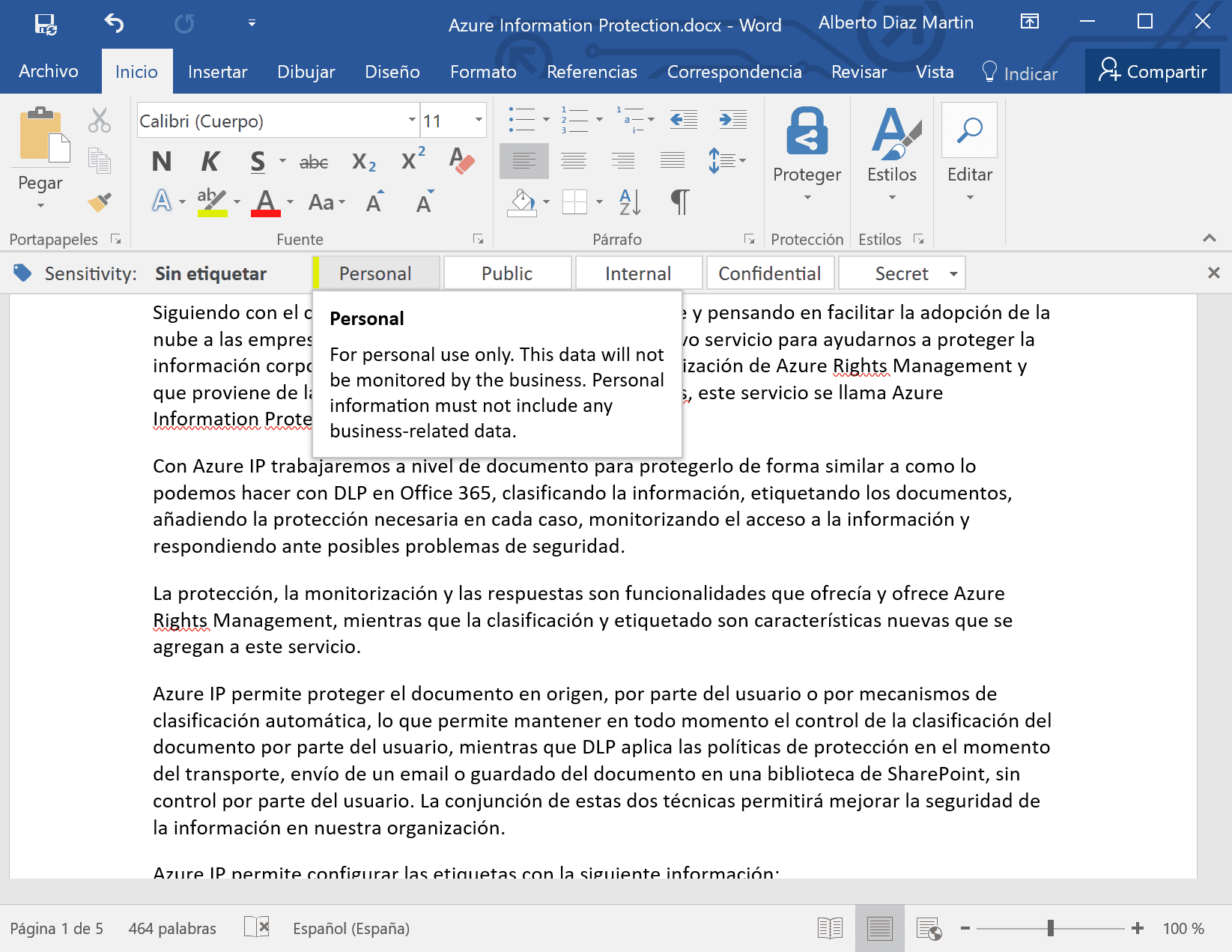The height and width of the screenshot is (952, 1232).
Task: Go to the Referencias tab
Action: 592,72
